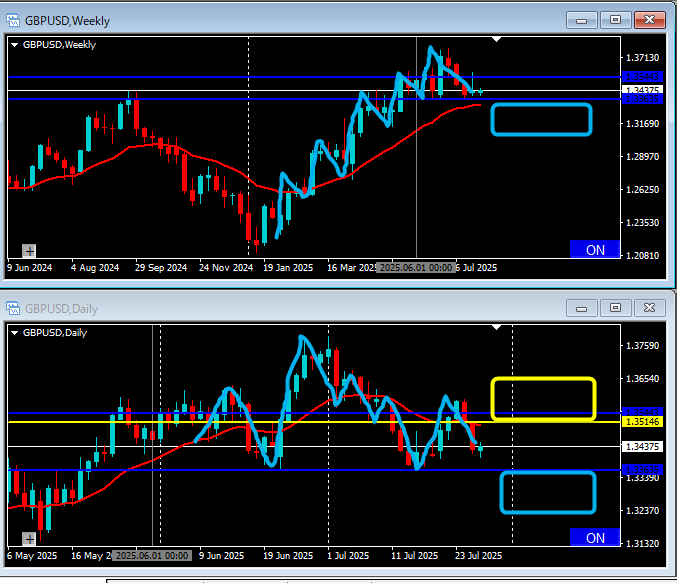
Task: Toggle the ON button in the Weekly chart
Action: [595, 250]
